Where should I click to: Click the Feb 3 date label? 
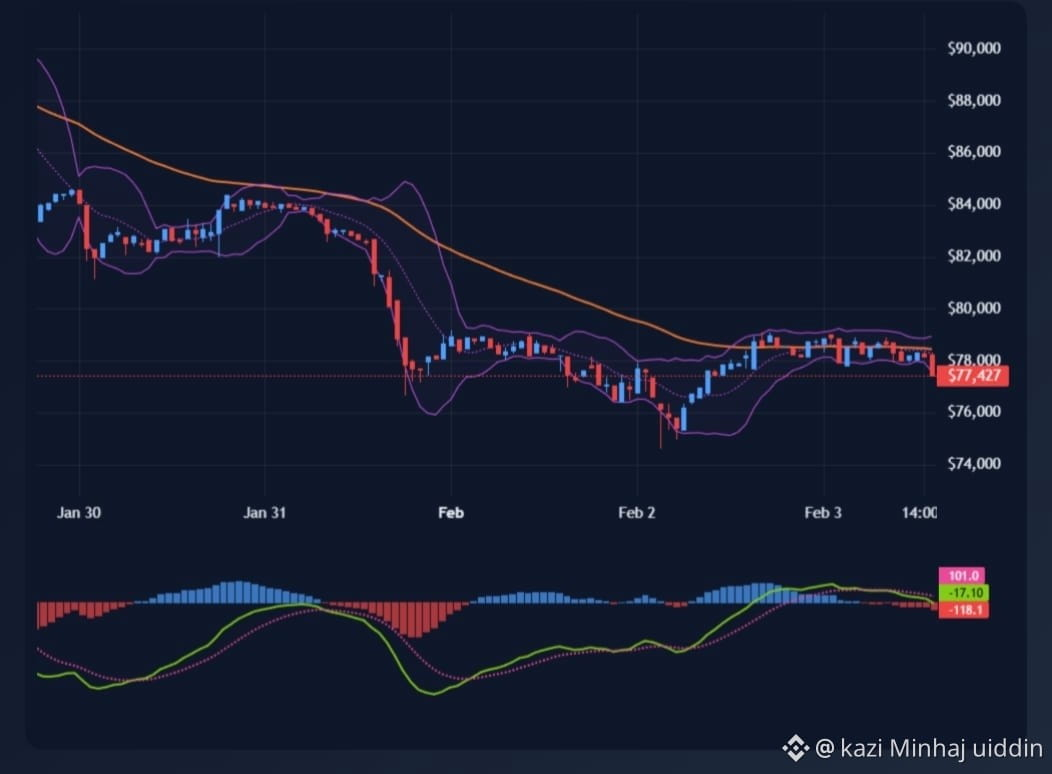[823, 513]
